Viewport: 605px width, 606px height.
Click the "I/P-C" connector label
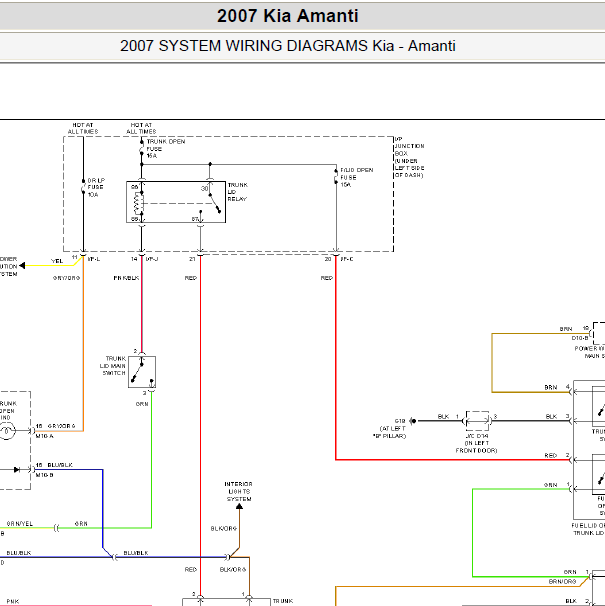(346, 259)
